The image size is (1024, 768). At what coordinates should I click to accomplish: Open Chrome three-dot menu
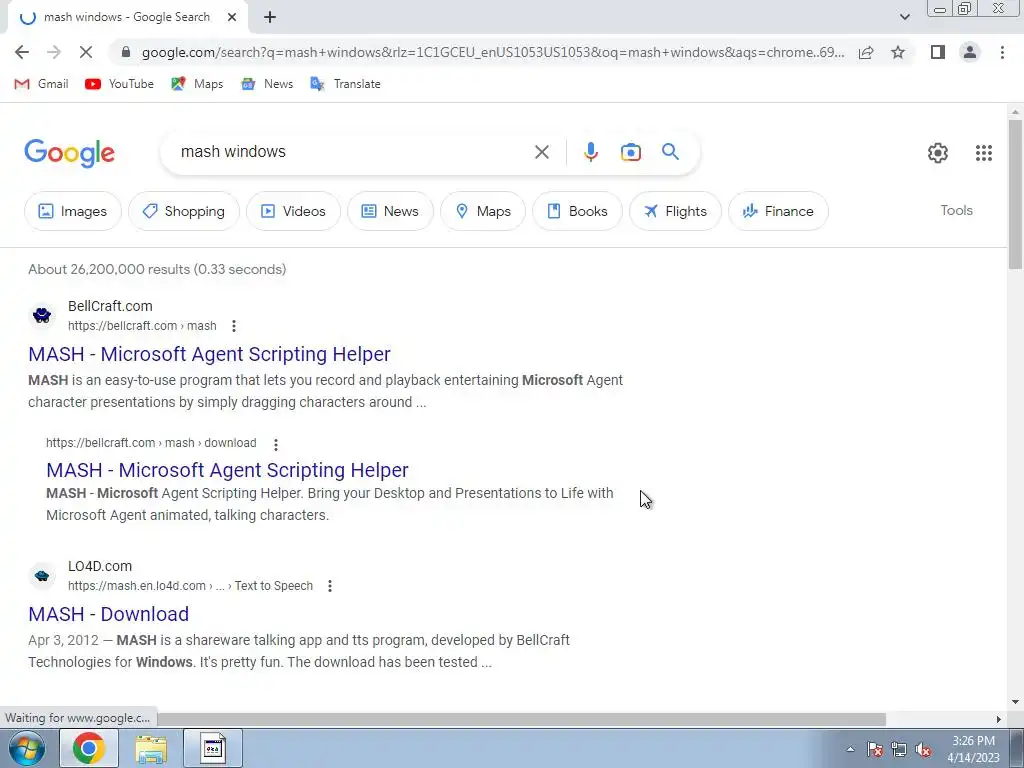coord(1002,52)
